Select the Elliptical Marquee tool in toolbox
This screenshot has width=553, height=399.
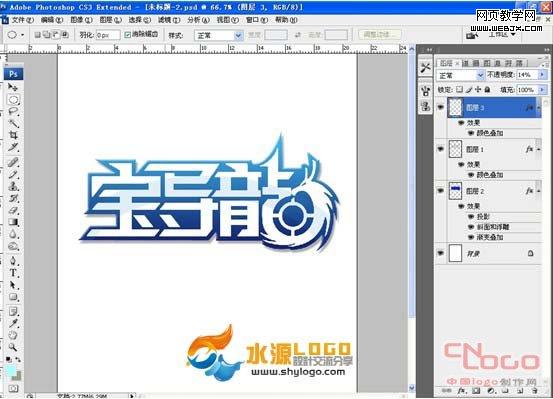[13, 99]
